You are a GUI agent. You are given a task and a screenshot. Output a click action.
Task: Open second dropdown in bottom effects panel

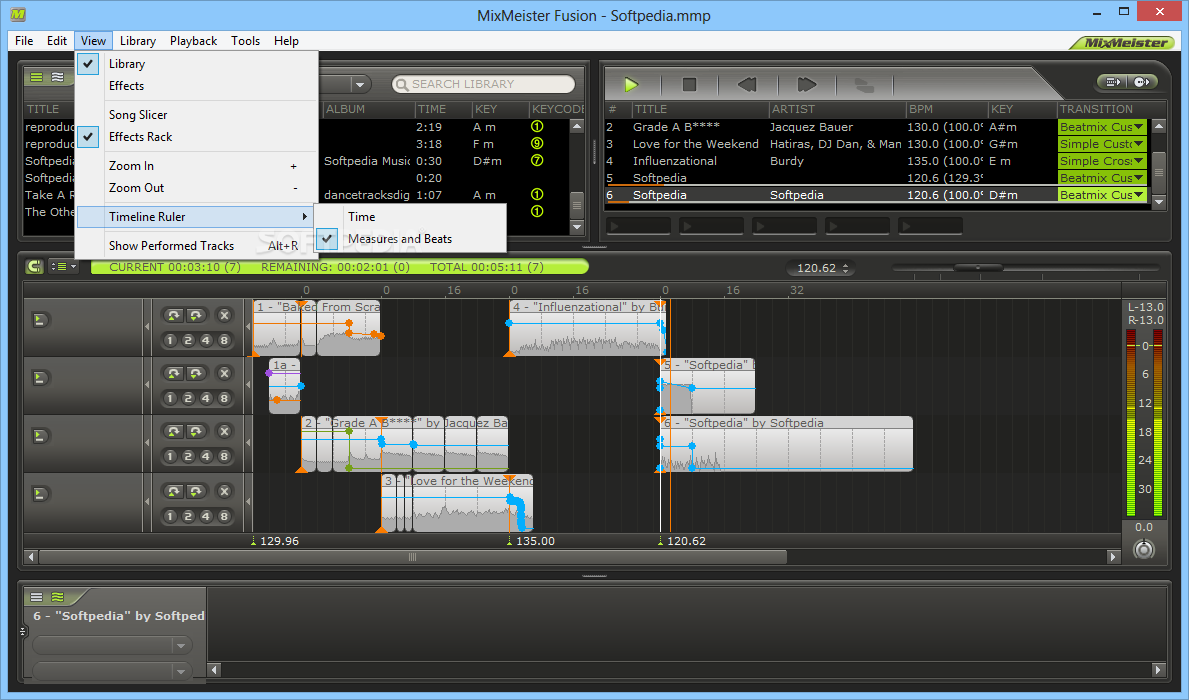[180, 671]
